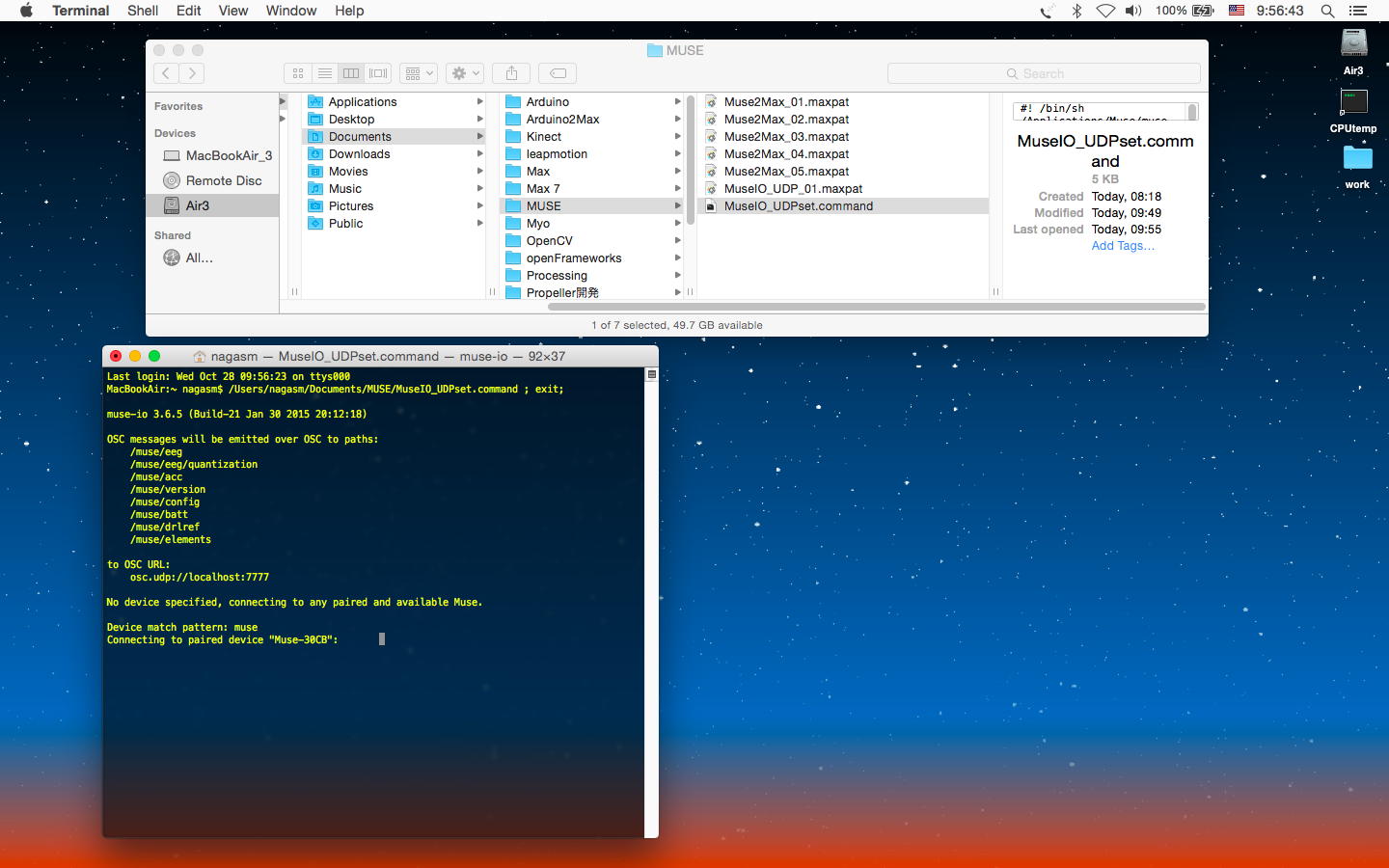Select Remote Disc in sidebar
Screen dimensions: 1389x868
[x=223, y=180]
